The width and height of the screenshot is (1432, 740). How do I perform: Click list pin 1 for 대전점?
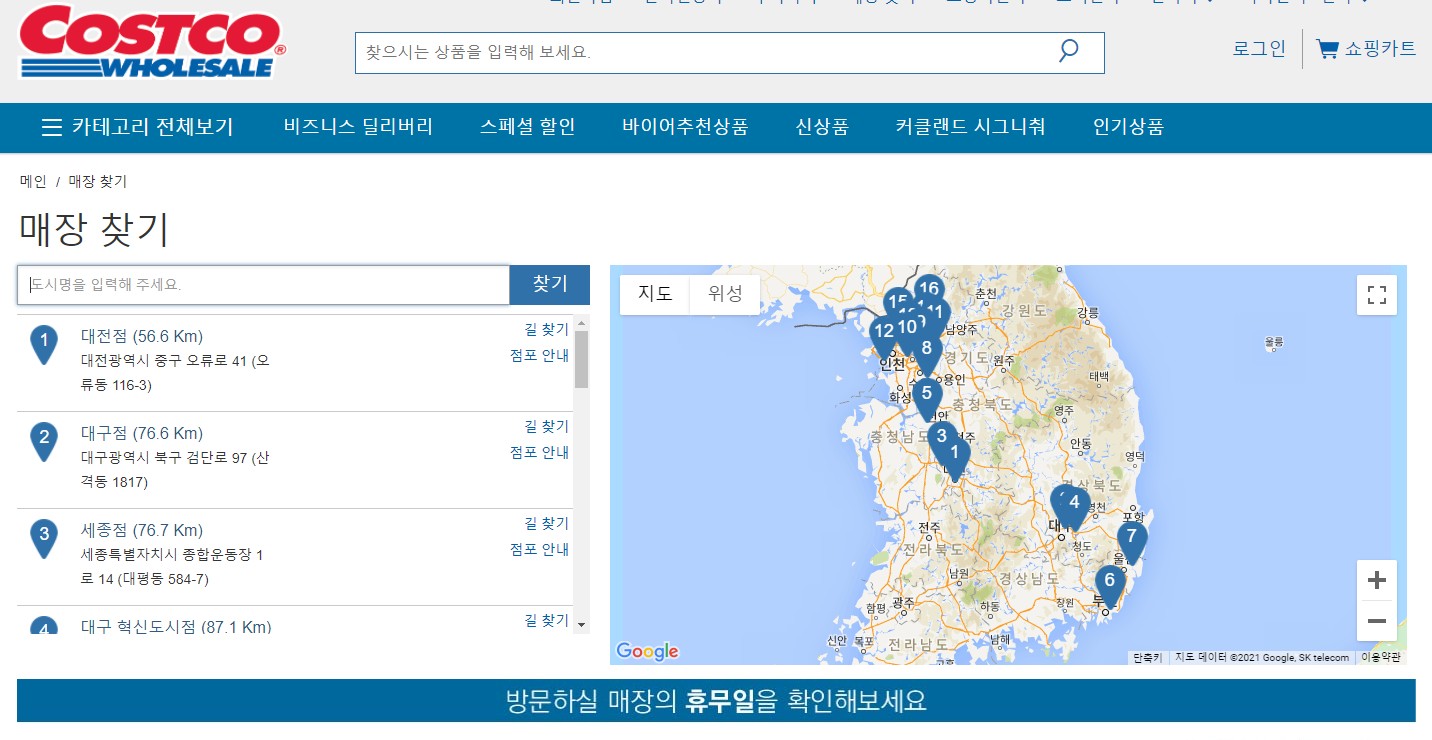coord(44,344)
